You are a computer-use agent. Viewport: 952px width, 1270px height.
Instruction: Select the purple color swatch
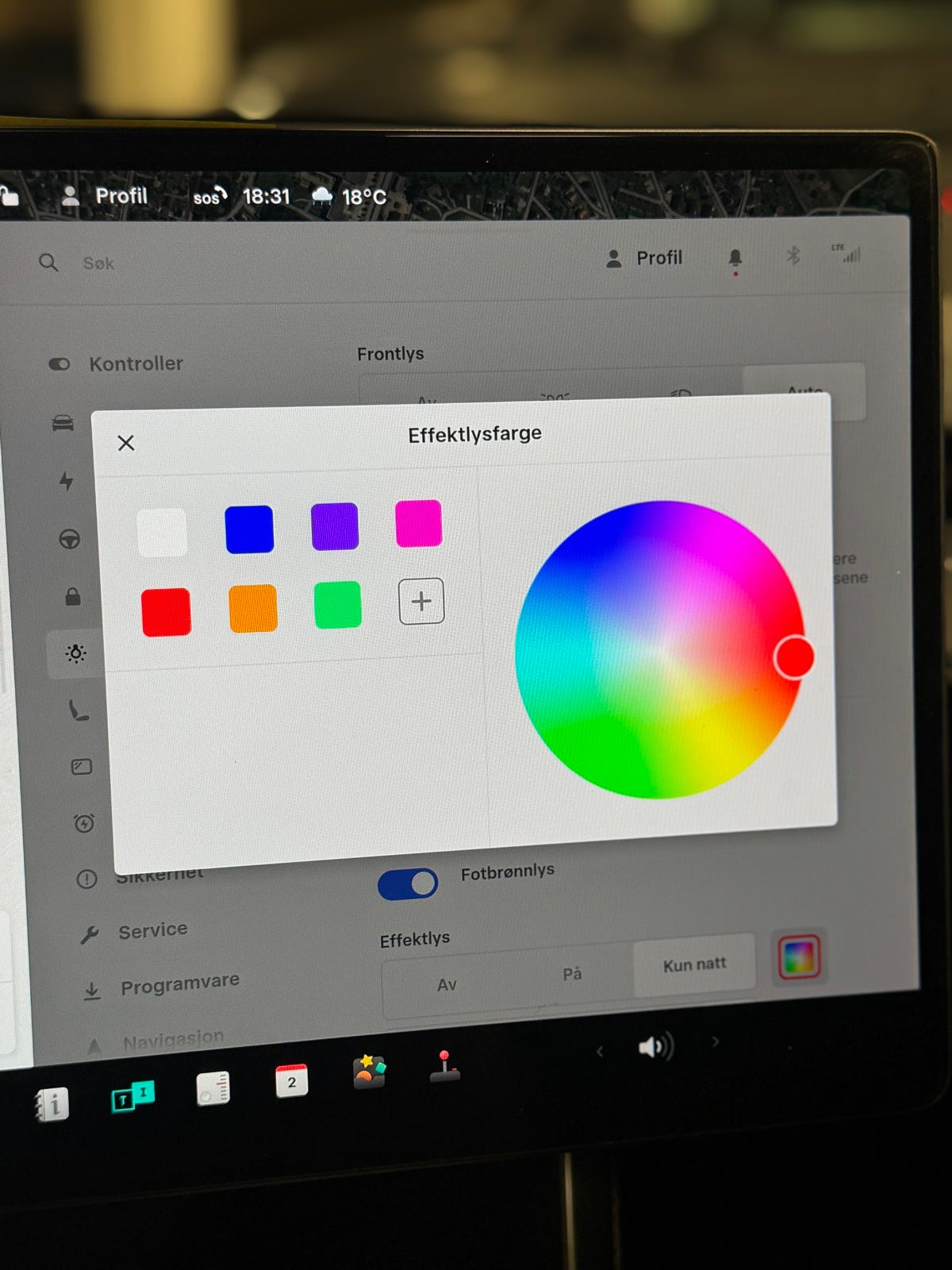[335, 525]
